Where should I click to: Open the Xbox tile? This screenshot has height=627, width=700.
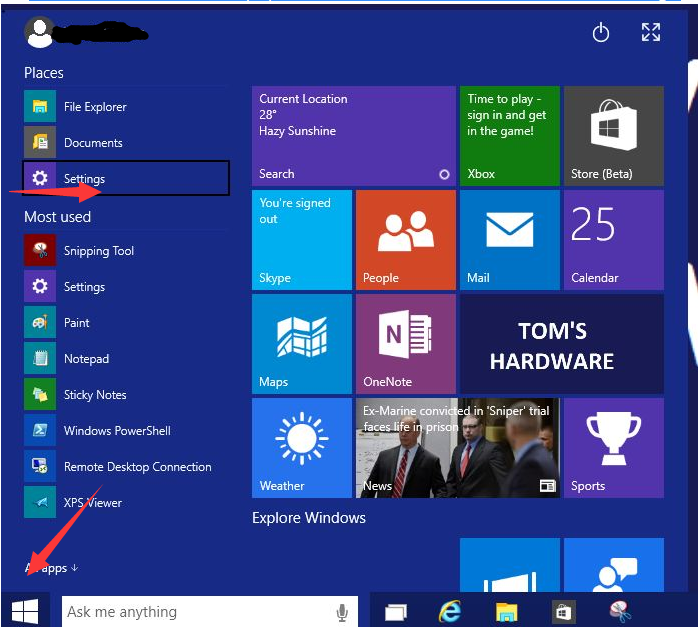[x=509, y=136]
